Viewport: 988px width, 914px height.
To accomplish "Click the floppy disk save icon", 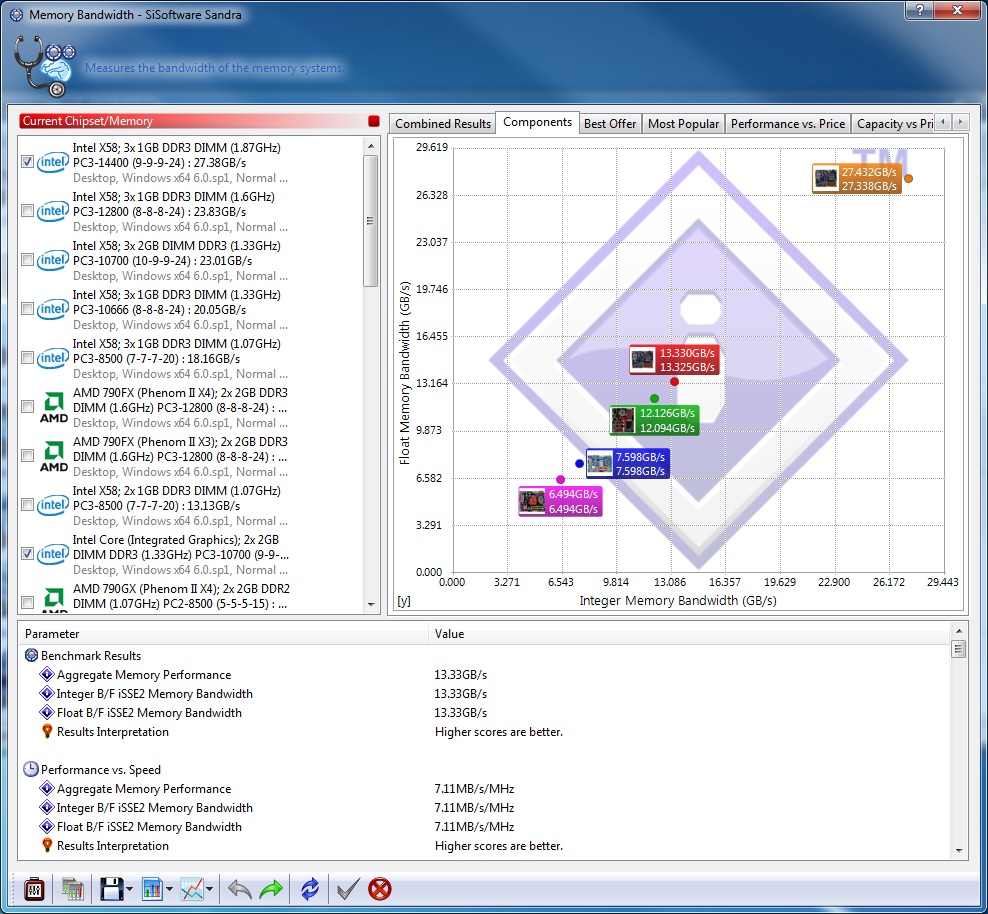I will 112,889.
